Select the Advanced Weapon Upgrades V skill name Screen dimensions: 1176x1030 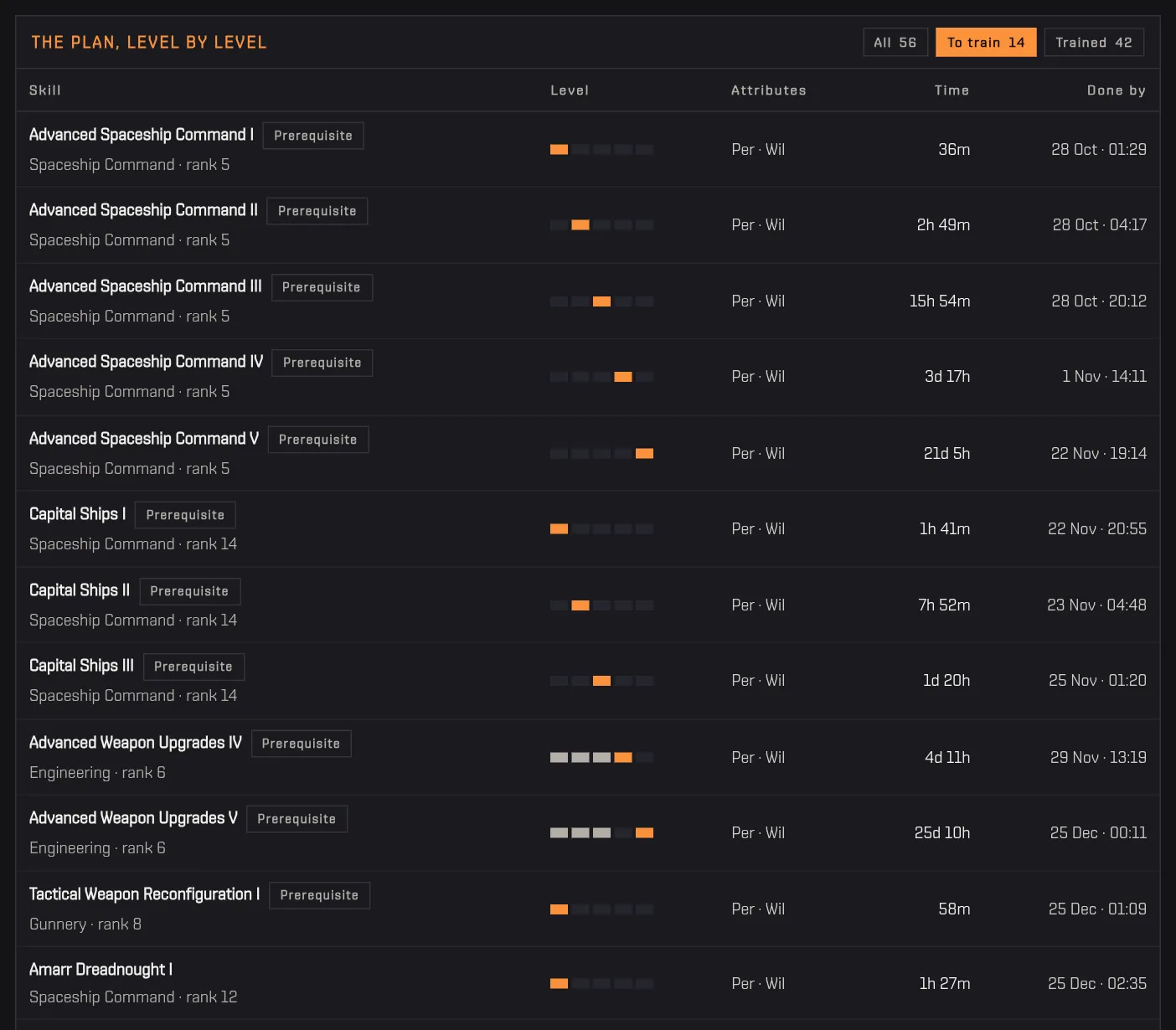coord(134,818)
